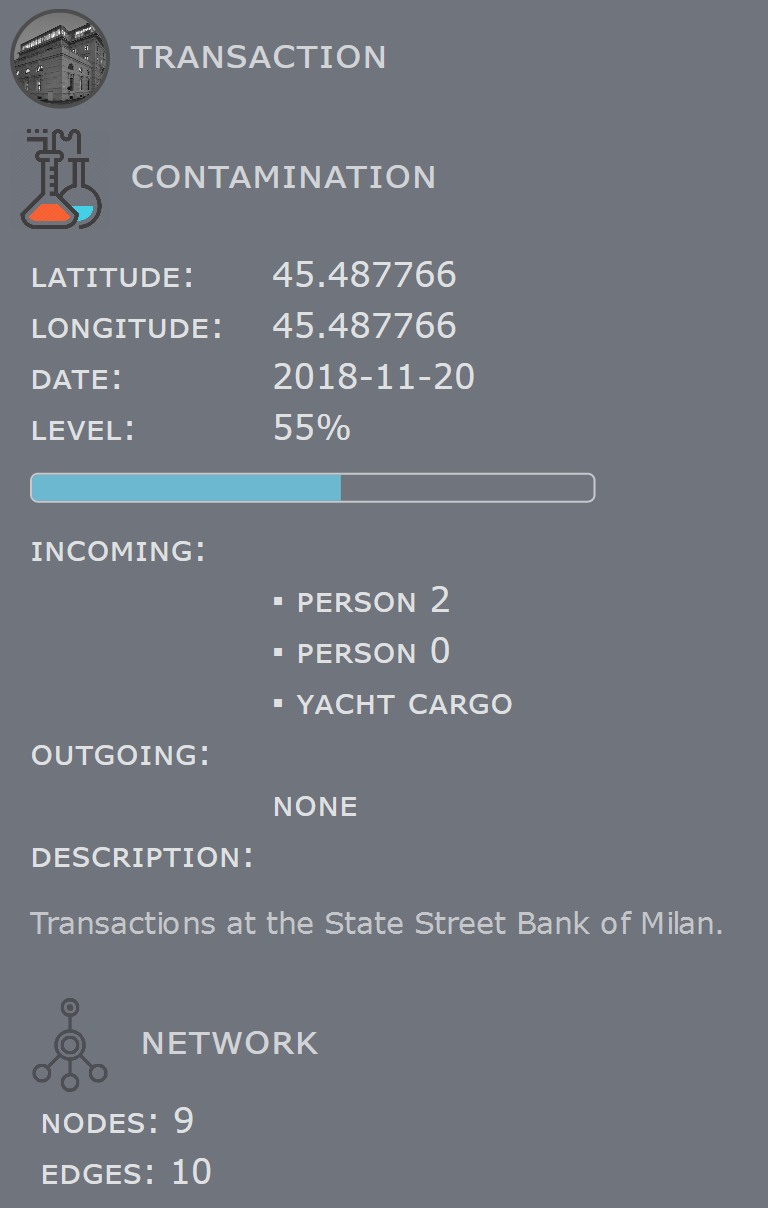
Task: Click the bank building thumbnail icon
Action: 58,58
